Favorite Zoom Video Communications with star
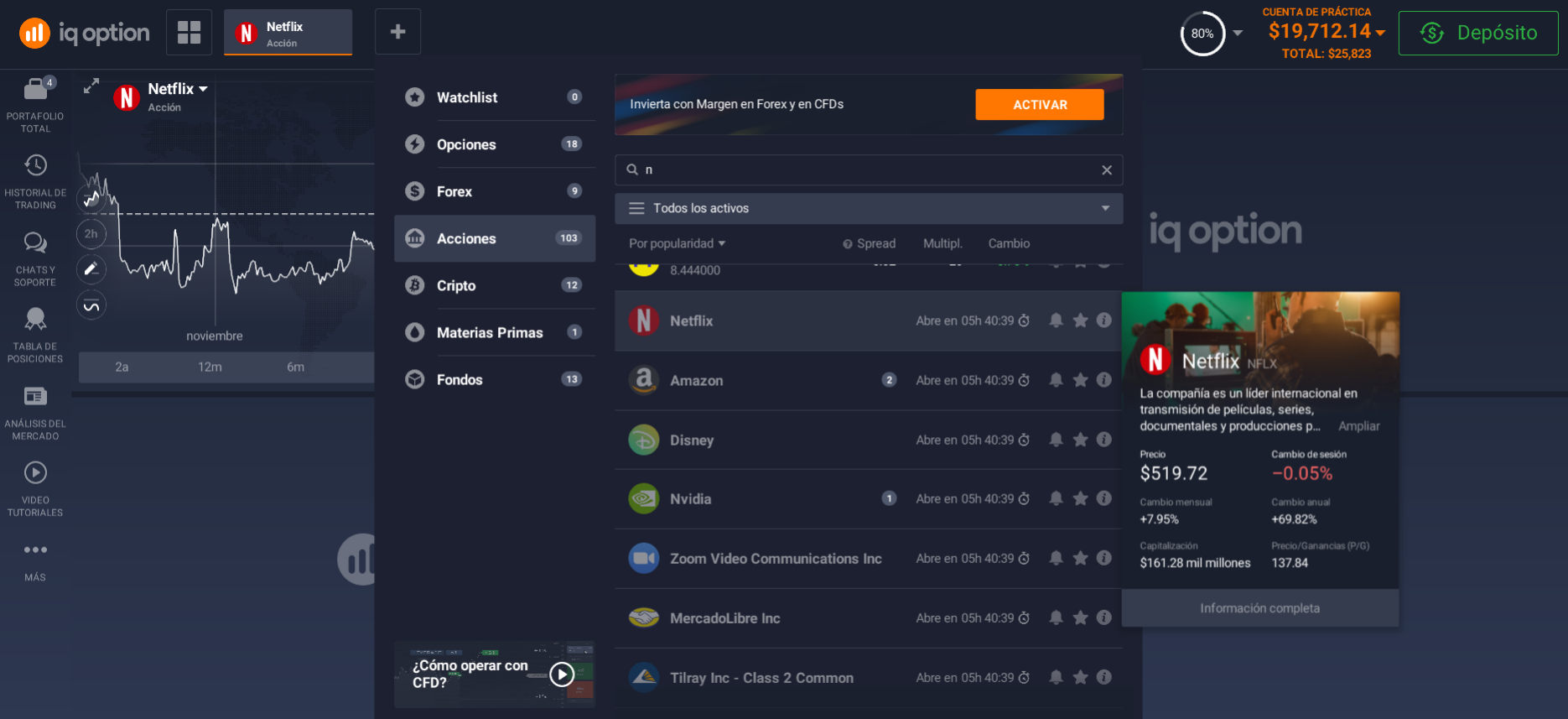 pos(1081,558)
